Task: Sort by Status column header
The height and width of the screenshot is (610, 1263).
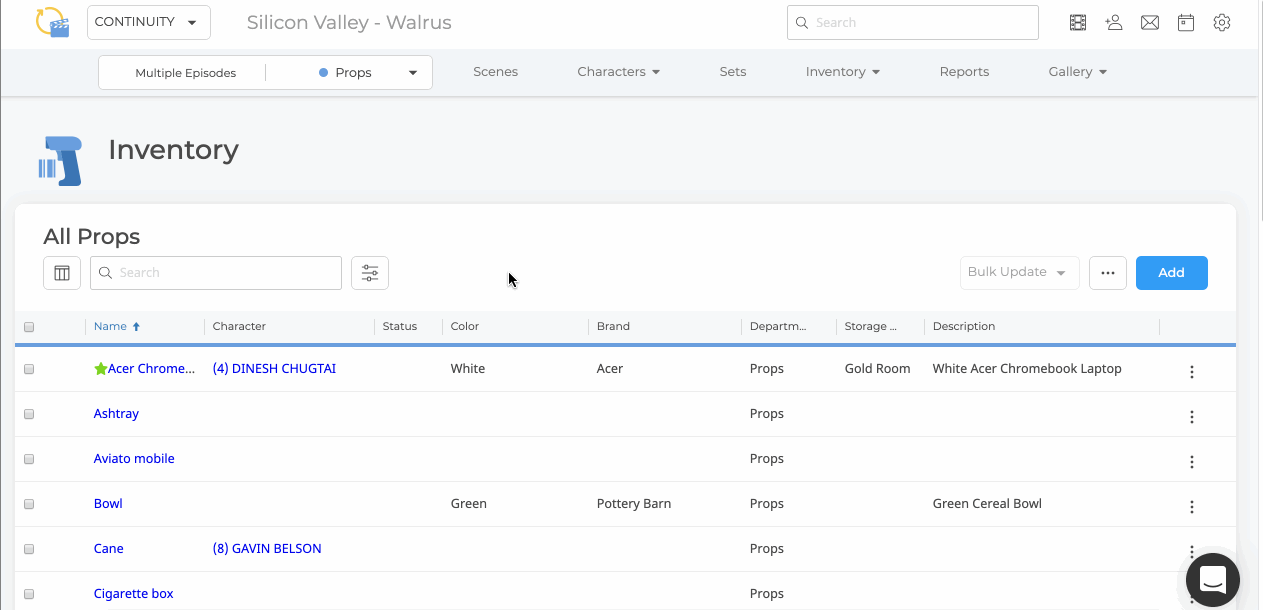Action: (x=400, y=326)
